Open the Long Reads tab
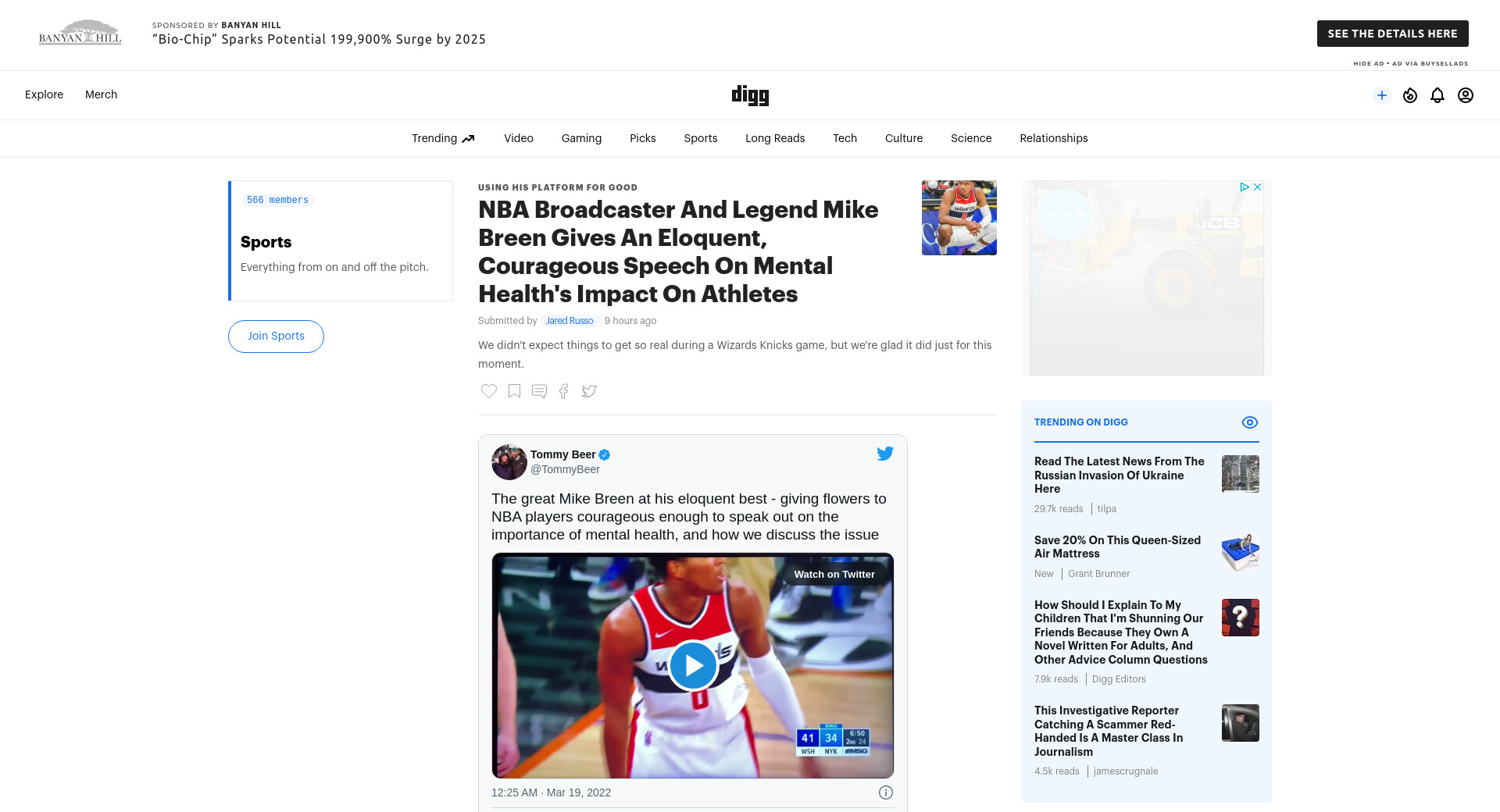This screenshot has height=812, width=1500. (x=775, y=138)
